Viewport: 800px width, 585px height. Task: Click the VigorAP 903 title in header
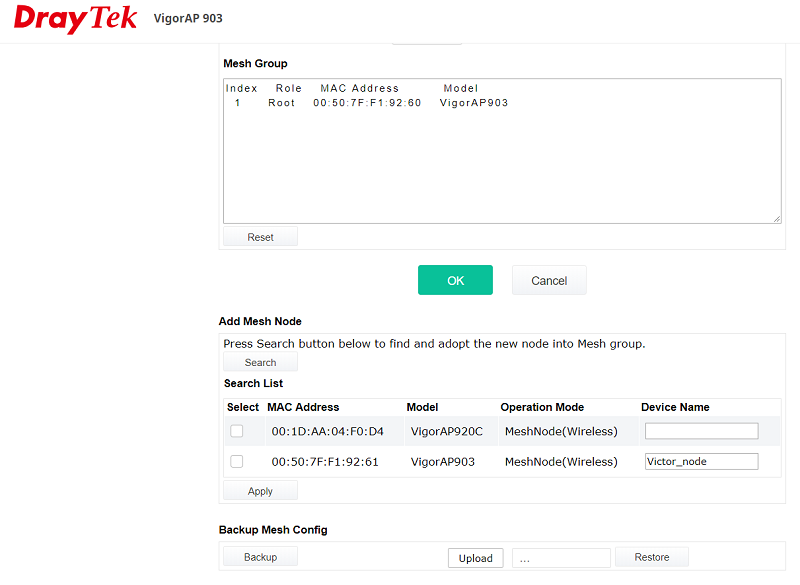coord(188,18)
